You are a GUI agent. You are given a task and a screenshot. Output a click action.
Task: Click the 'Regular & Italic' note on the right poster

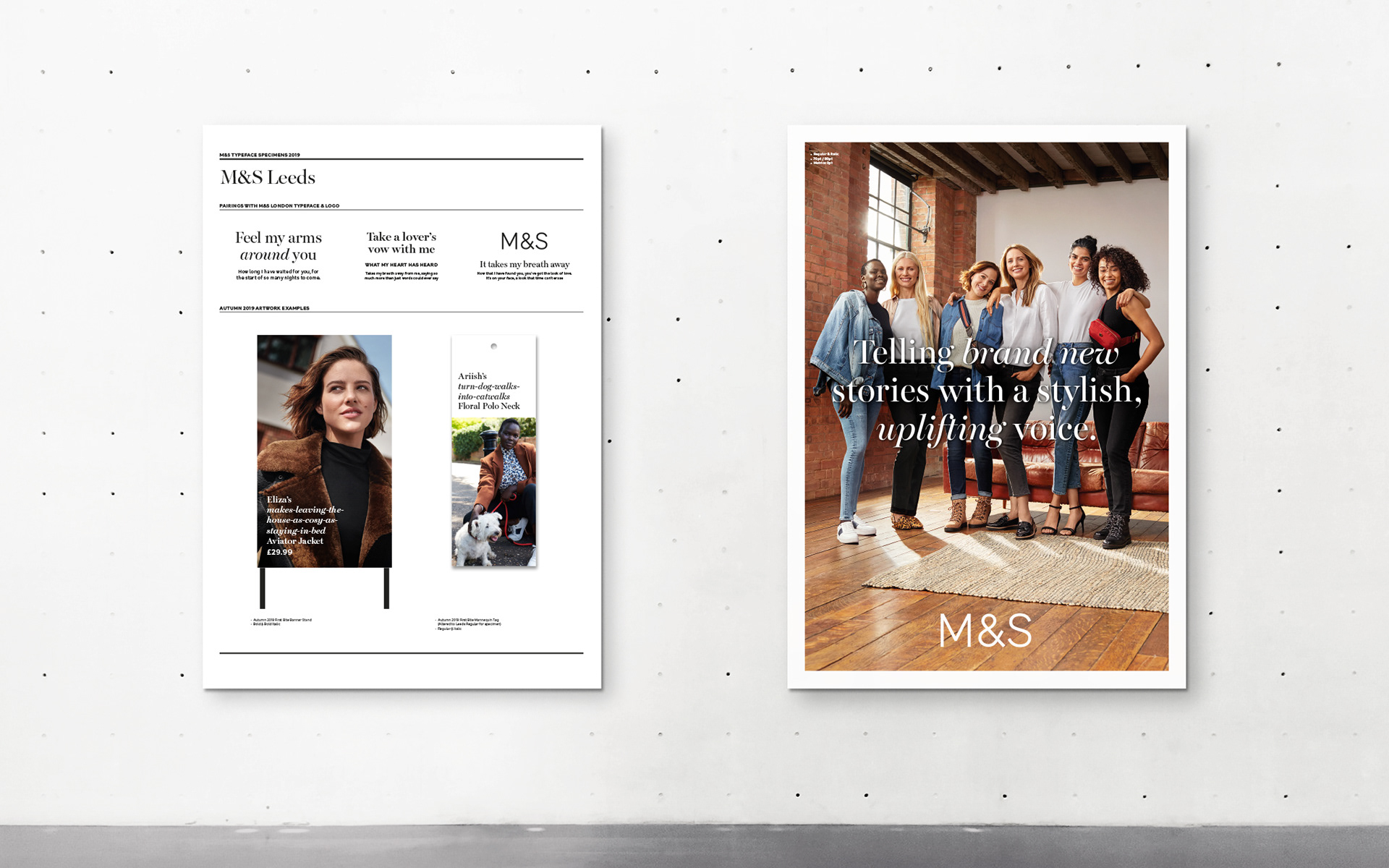[x=825, y=154]
